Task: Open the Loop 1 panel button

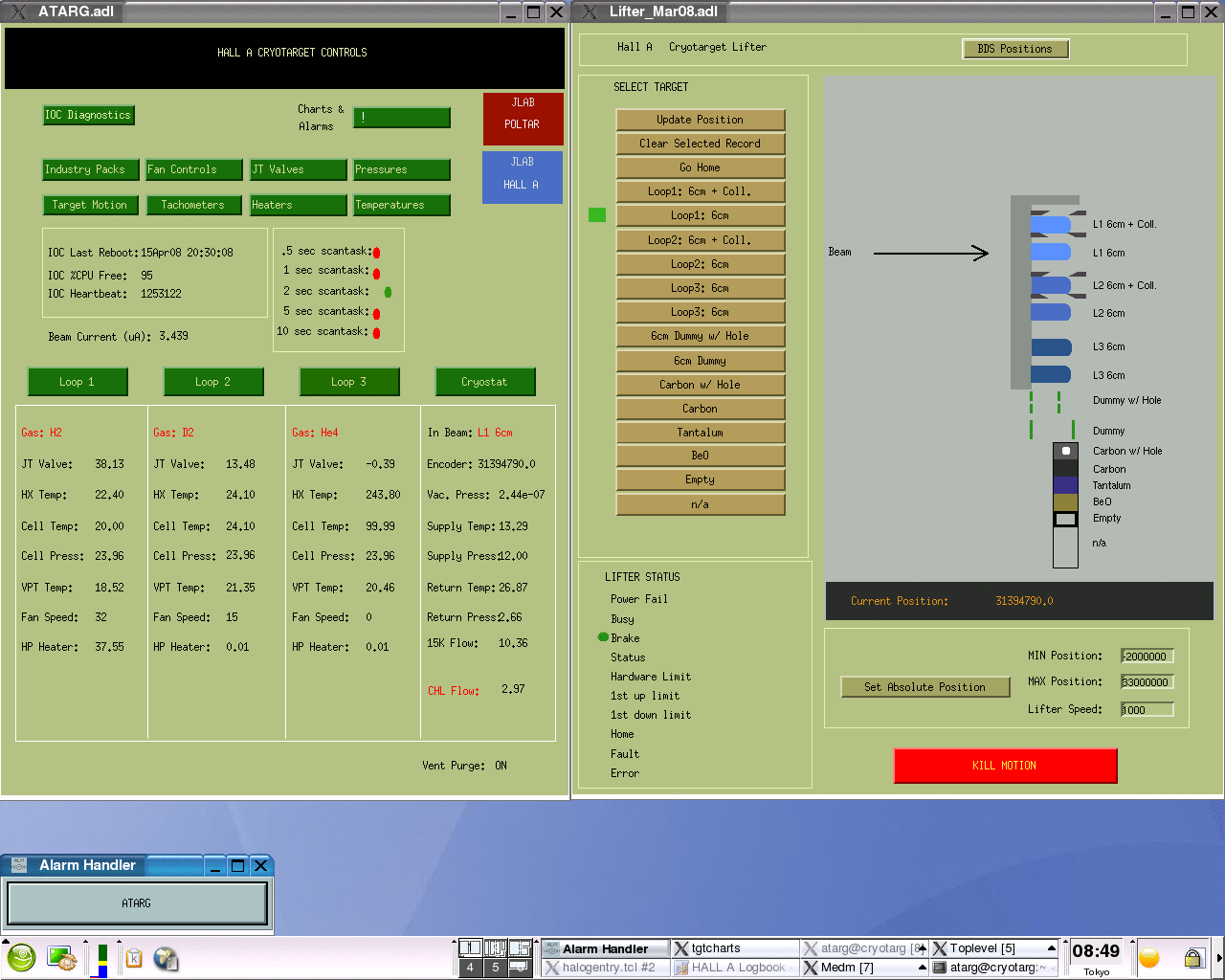Action: 78,382
